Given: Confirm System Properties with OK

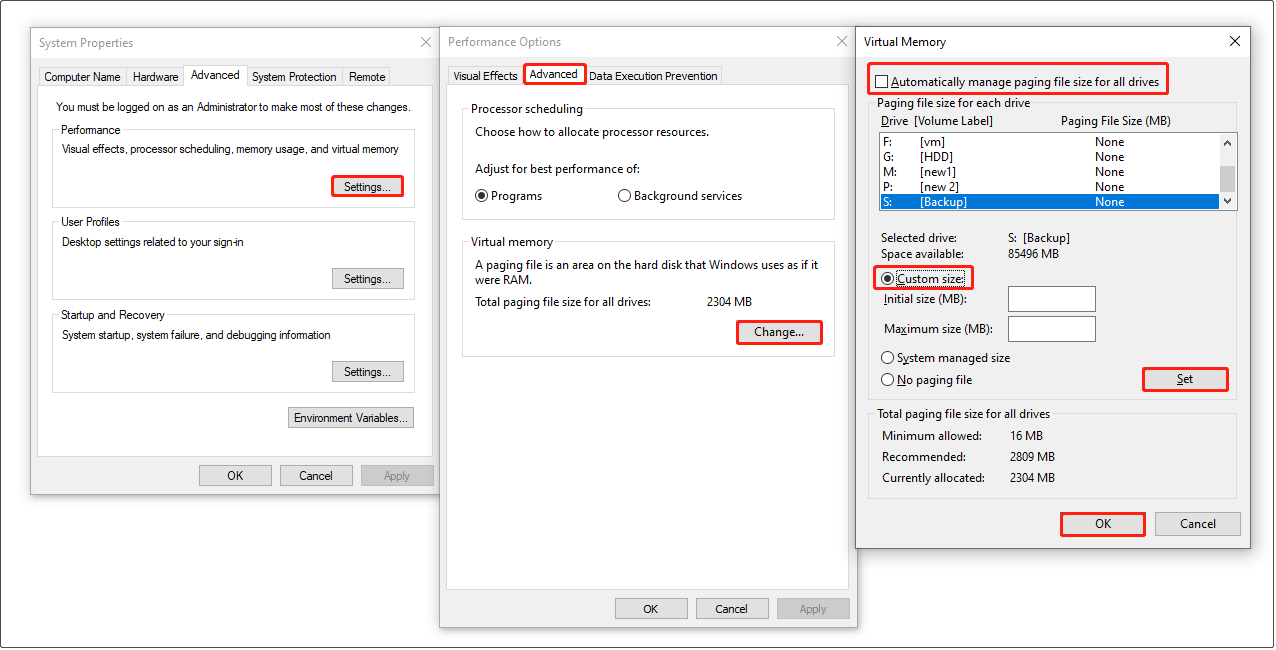Looking at the screenshot, I should pyautogui.click(x=235, y=476).
